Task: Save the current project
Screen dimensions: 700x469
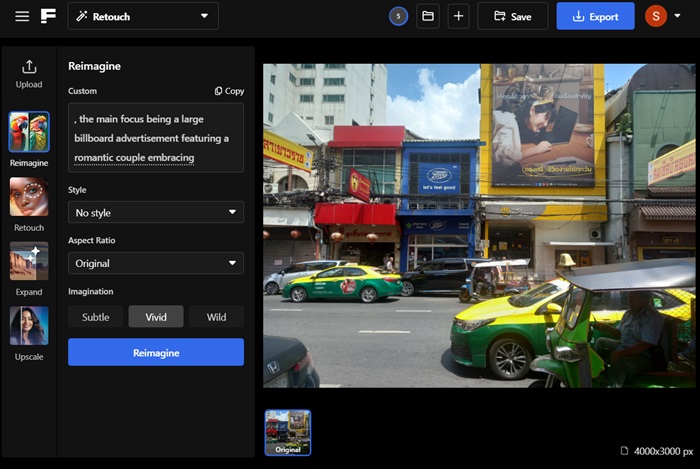Action: click(512, 17)
